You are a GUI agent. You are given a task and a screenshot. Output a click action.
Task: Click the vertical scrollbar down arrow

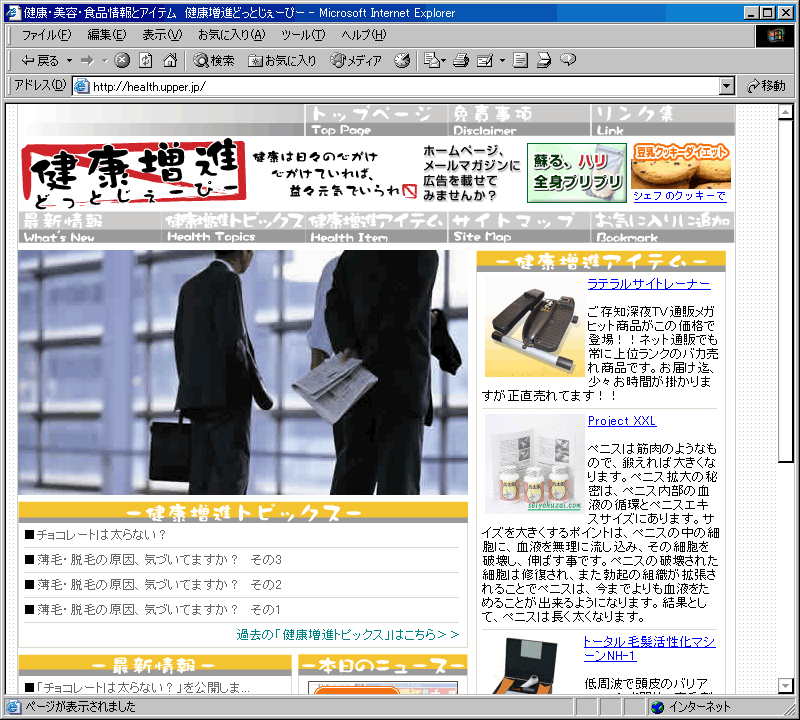coord(785,685)
